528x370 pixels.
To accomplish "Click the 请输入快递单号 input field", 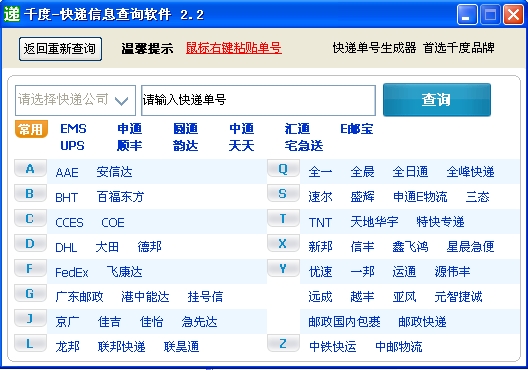I will (x=258, y=100).
